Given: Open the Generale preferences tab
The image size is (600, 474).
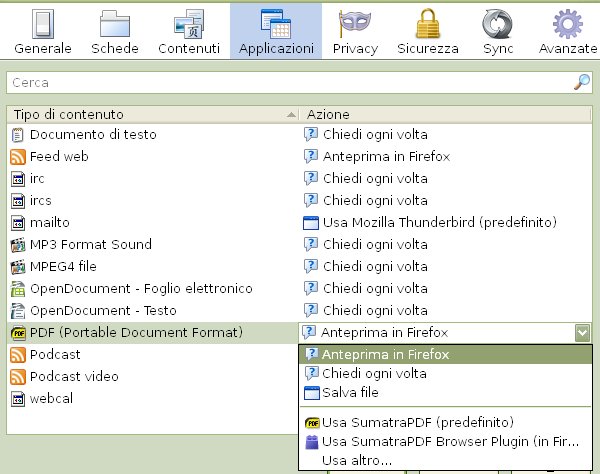Looking at the screenshot, I should point(42,32).
